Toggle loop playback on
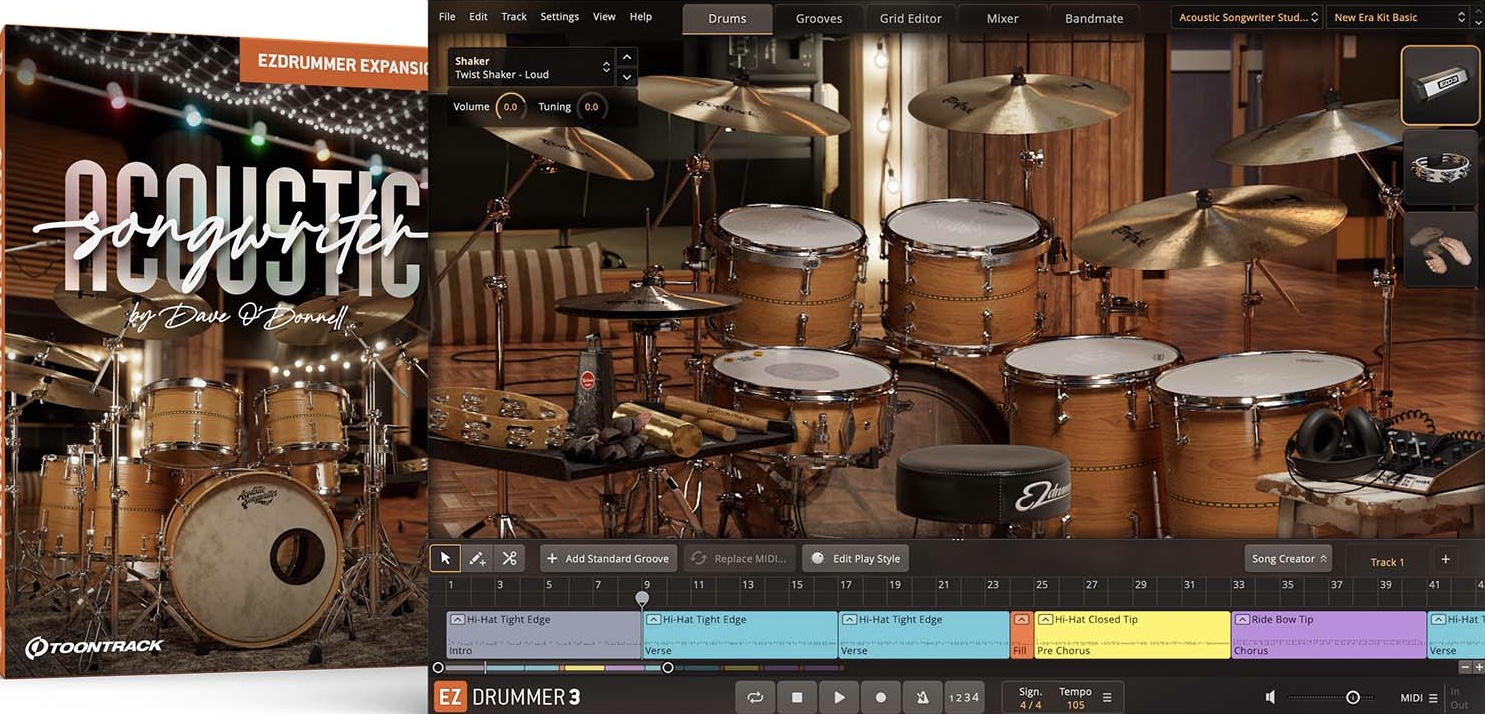 pyautogui.click(x=755, y=697)
